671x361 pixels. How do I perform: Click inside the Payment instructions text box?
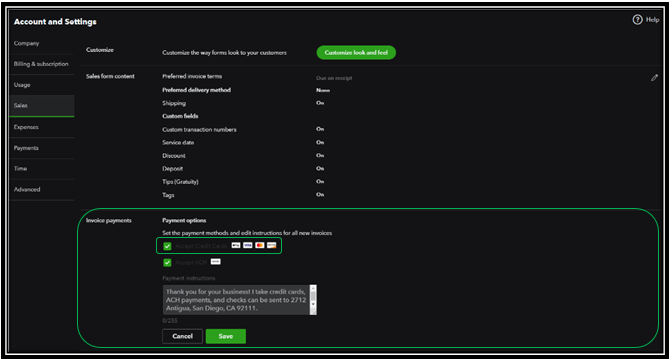point(236,300)
